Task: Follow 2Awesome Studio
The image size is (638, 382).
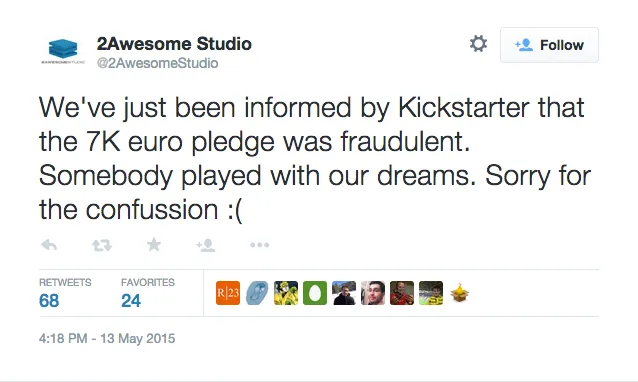Action: 549,45
